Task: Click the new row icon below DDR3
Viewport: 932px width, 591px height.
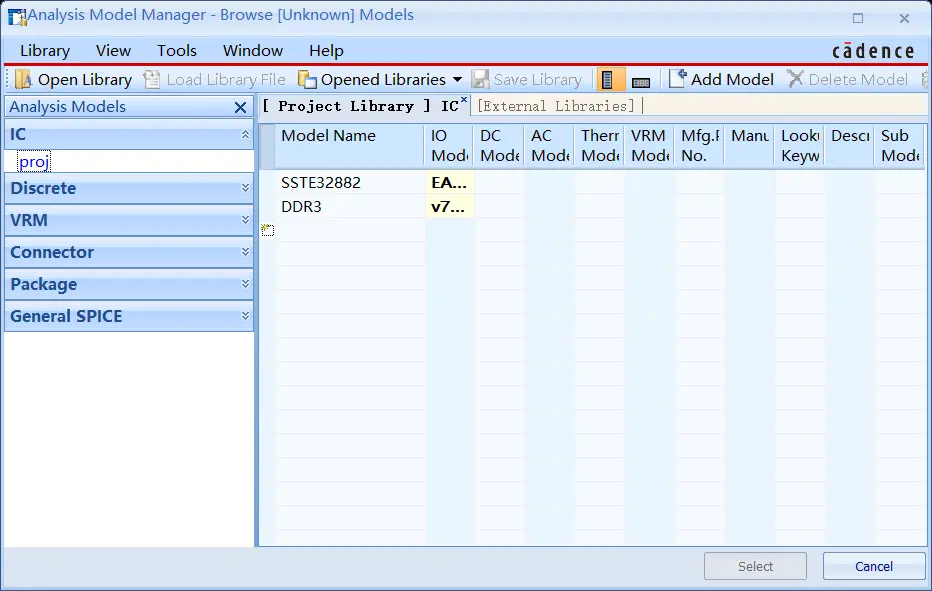Action: 267,230
